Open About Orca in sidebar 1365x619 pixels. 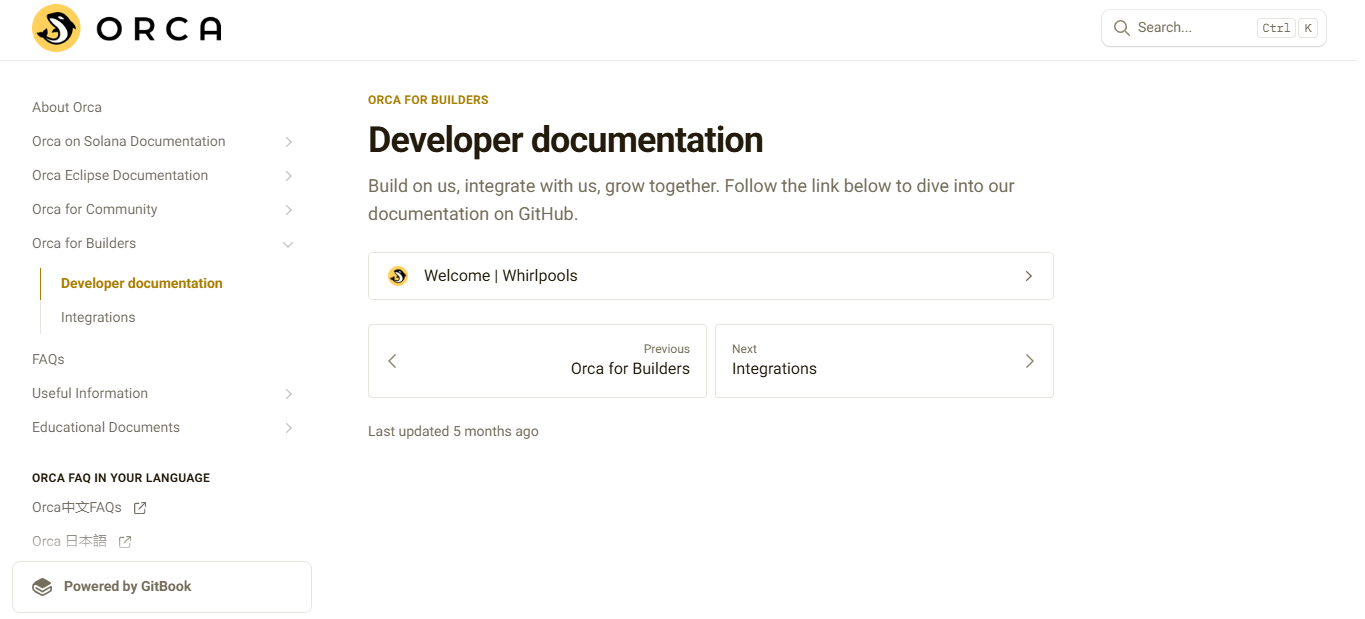click(67, 107)
